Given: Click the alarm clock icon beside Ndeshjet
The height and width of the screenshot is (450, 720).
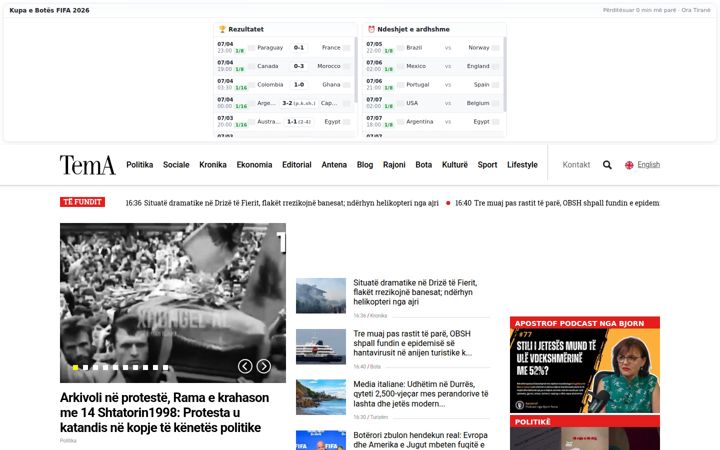Looking at the screenshot, I should [371, 29].
